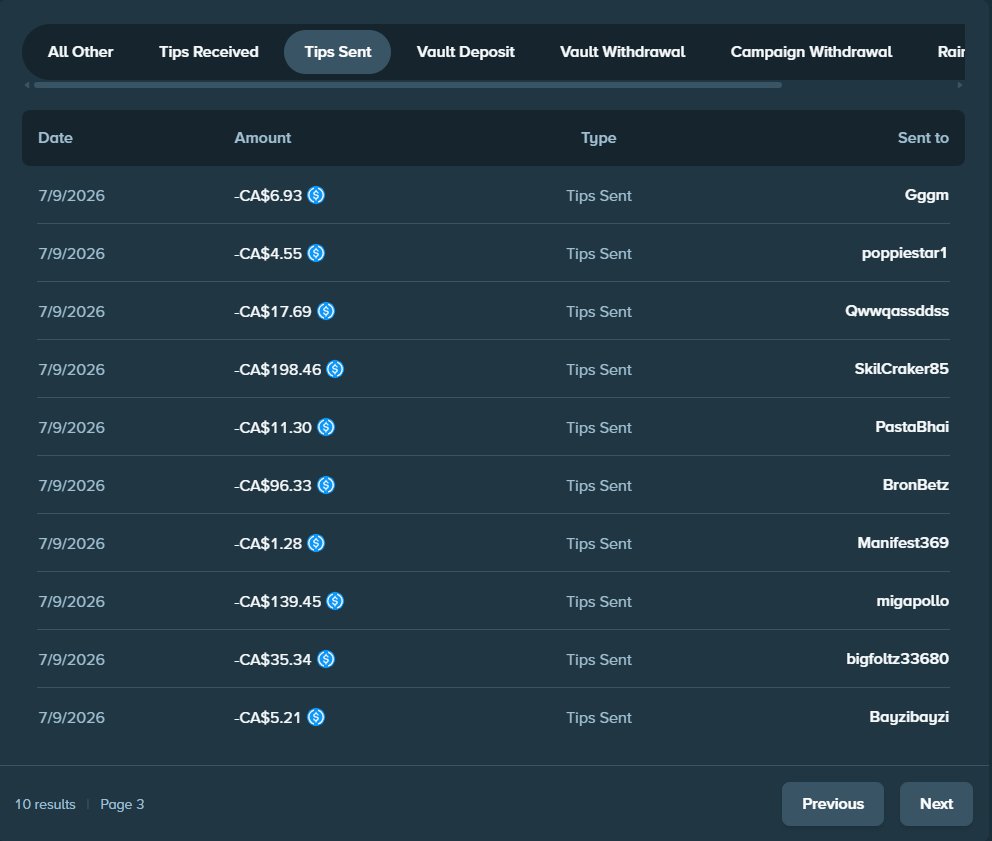
Task: Click the horizontal tab scrollbar thumb
Action: (408, 85)
